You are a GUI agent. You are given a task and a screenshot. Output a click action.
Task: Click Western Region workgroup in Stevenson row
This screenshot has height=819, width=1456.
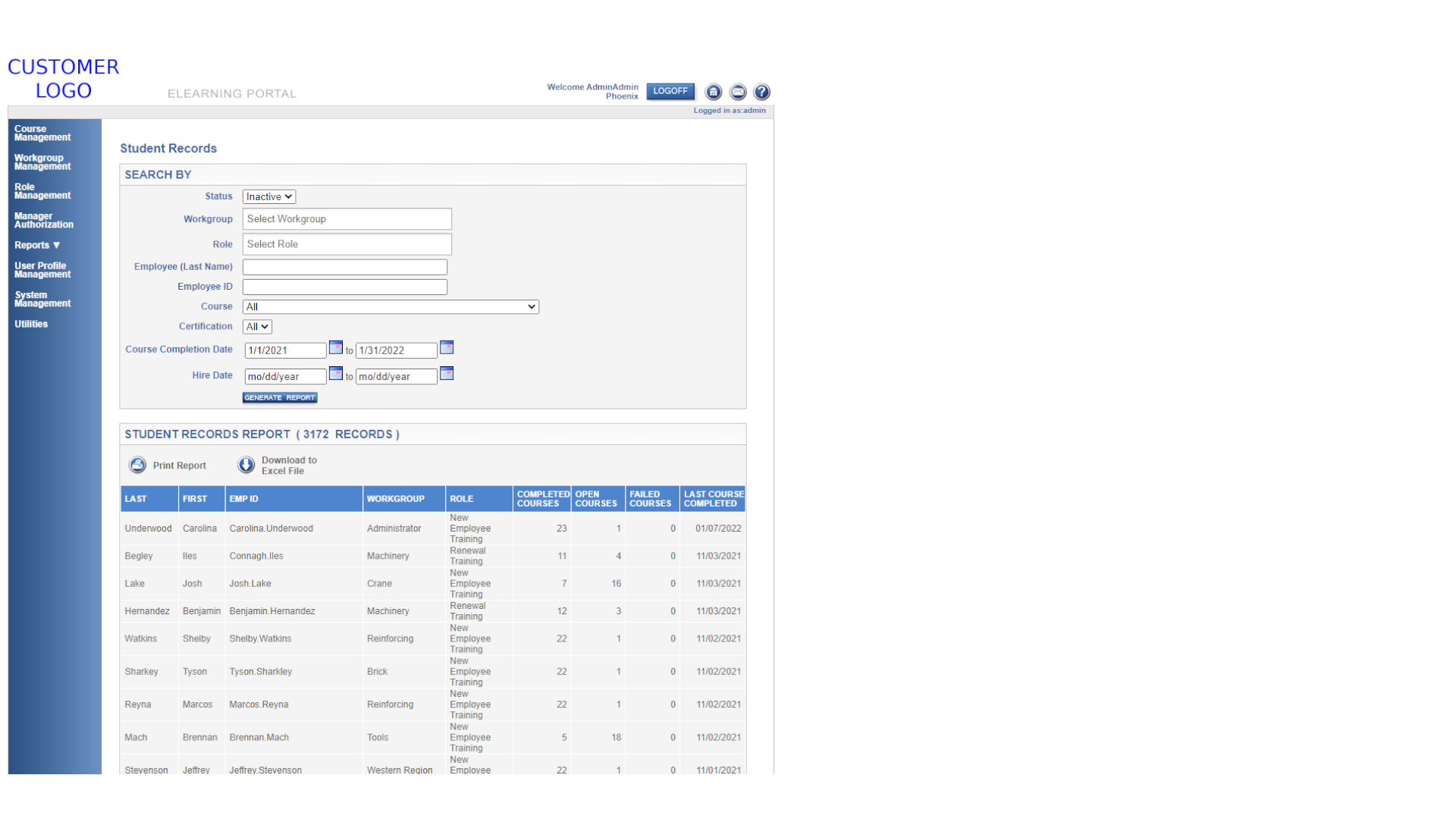point(400,770)
